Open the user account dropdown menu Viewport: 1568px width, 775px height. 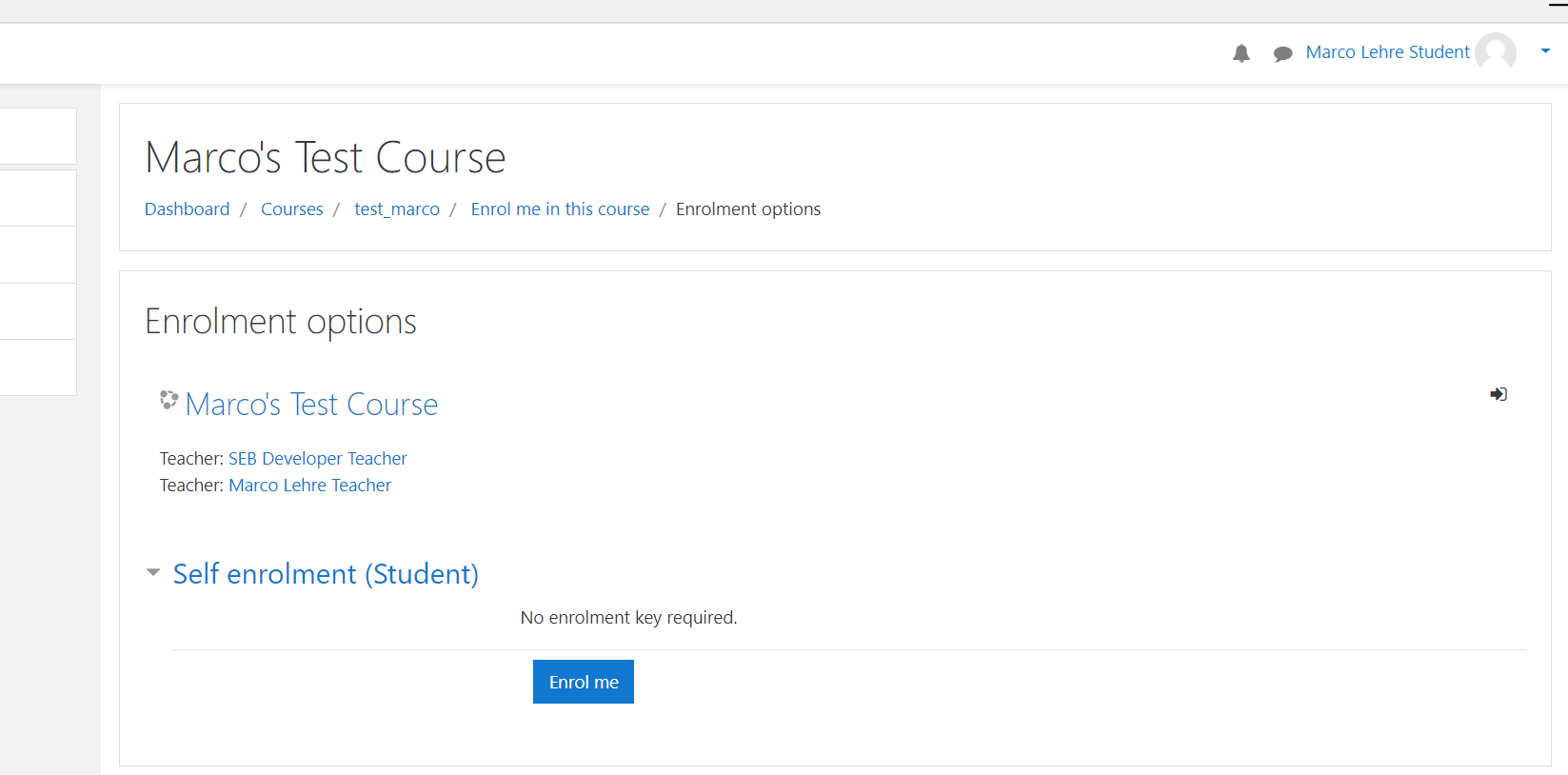click(1544, 50)
